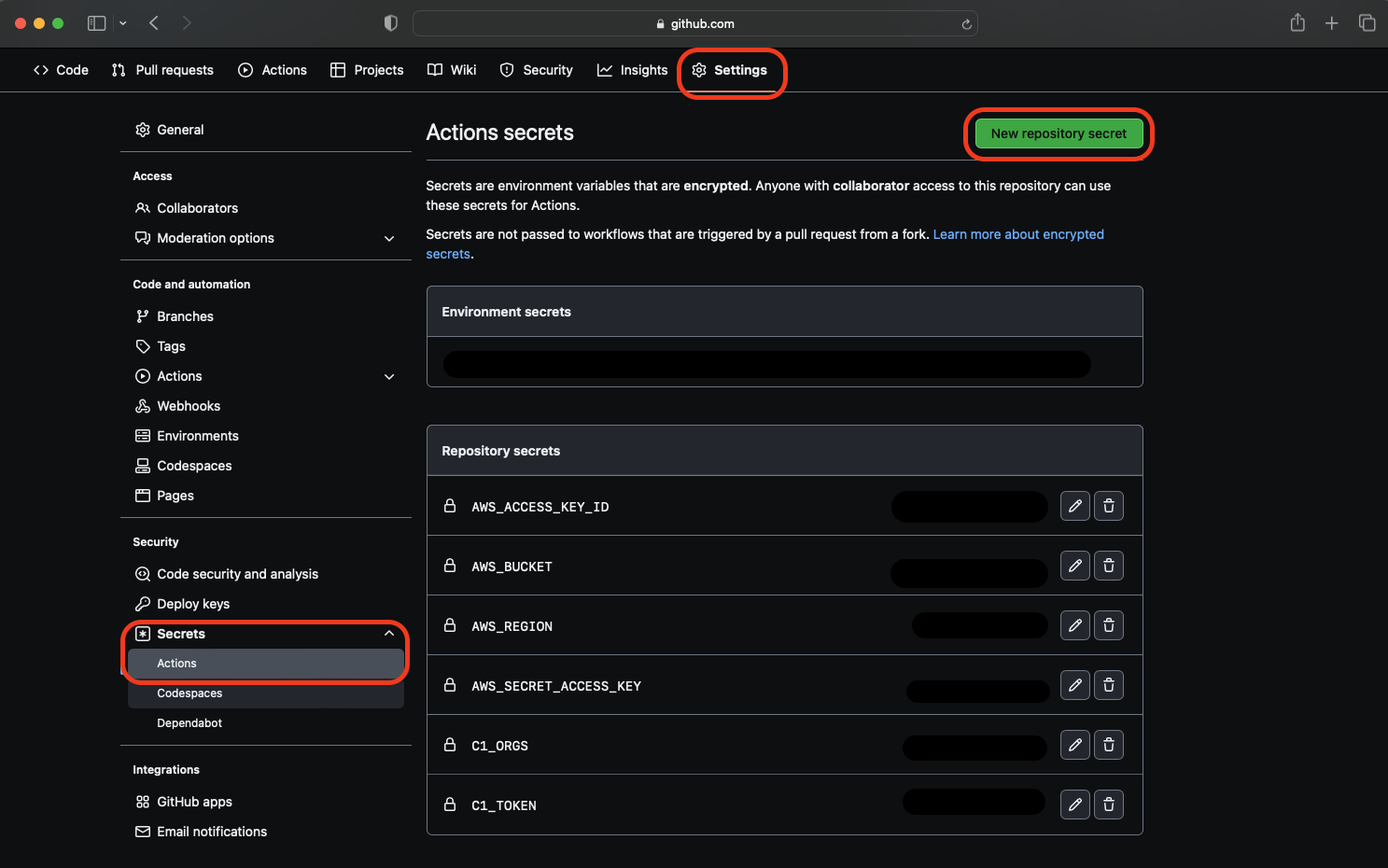The image size is (1388, 868).
Task: Remove the C1_TOKEN secret using trash icon
Action: coord(1108,805)
